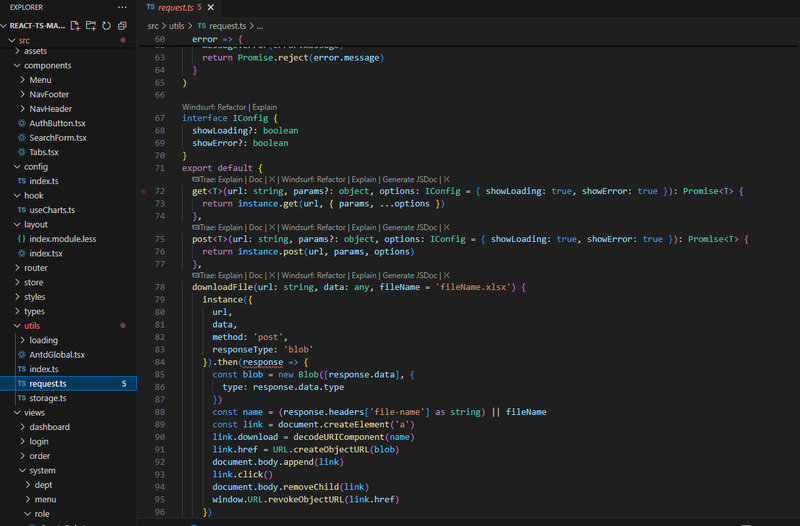800x526 pixels.
Task: Open useCharts.ts in the hook folder
Action: [52, 210]
